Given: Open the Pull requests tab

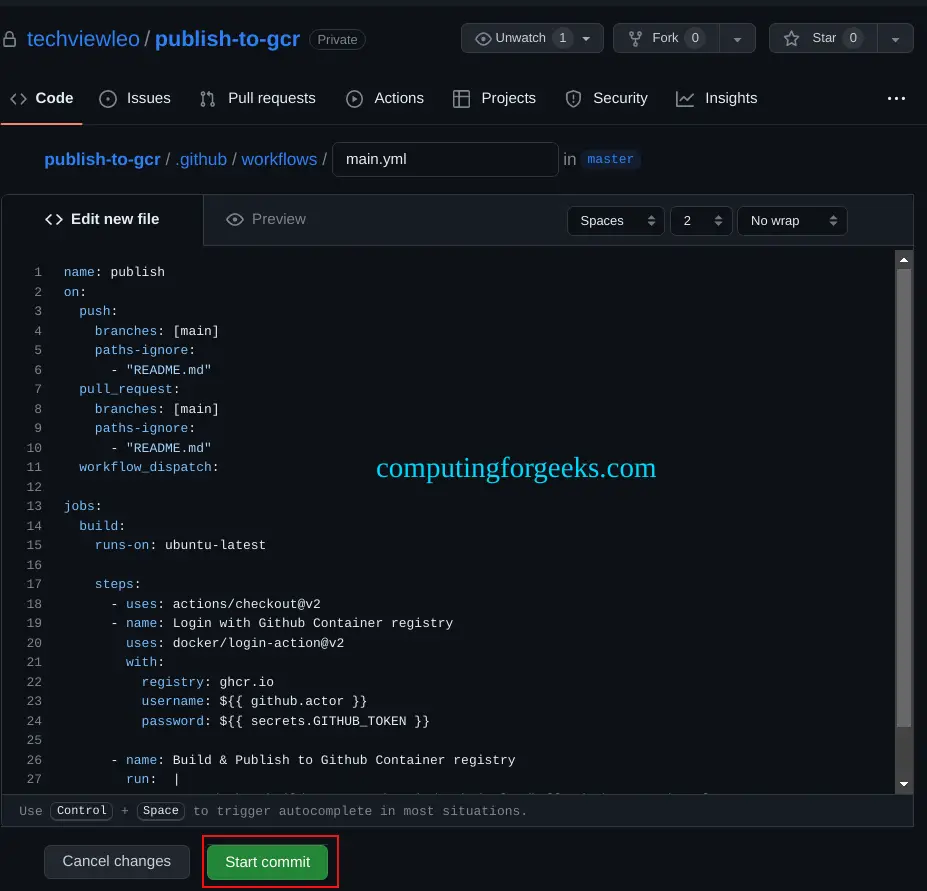Looking at the screenshot, I should point(257,98).
